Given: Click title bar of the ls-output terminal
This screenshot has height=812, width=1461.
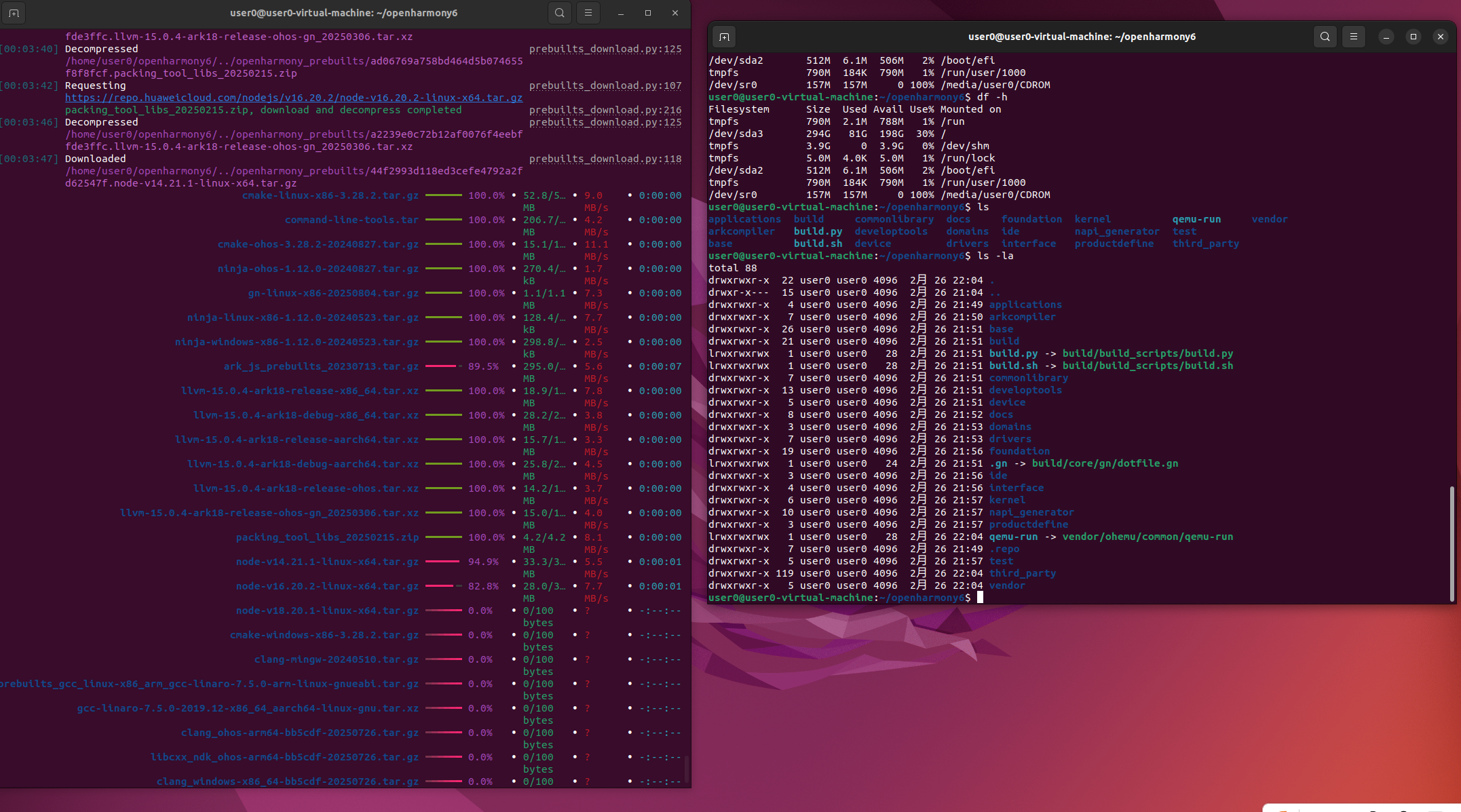Looking at the screenshot, I should pyautogui.click(x=1081, y=37).
